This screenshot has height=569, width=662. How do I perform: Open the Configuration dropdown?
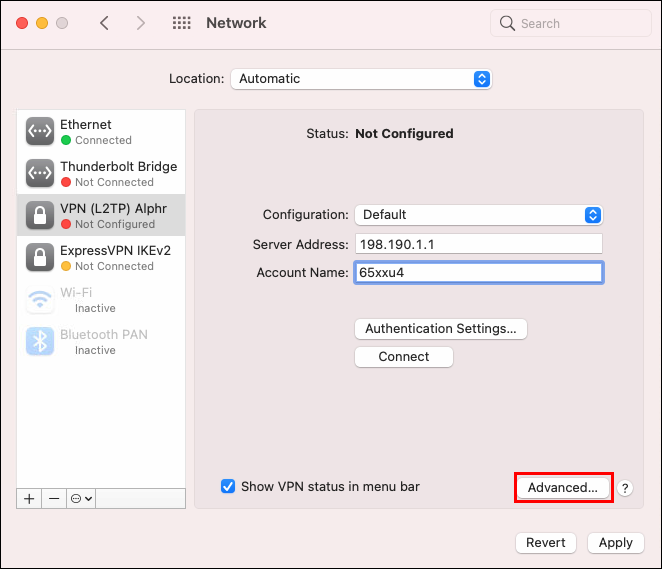pos(479,215)
